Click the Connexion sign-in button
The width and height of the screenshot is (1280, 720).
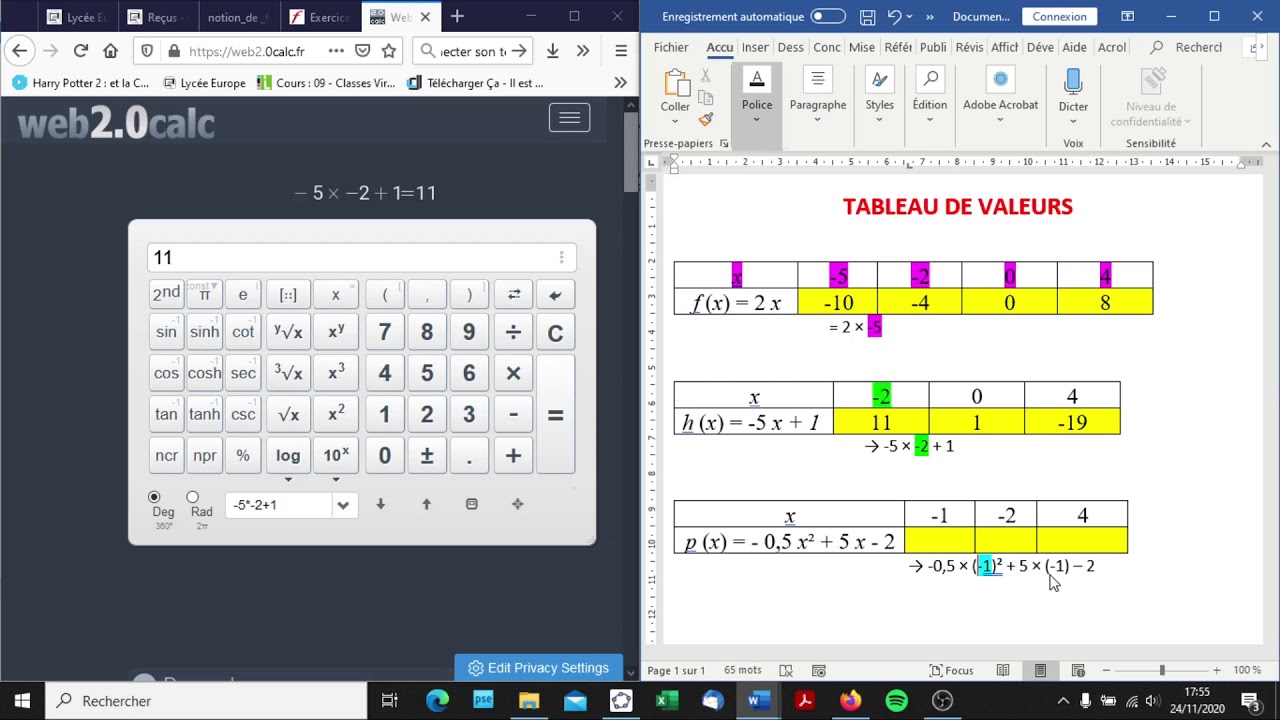point(1059,17)
